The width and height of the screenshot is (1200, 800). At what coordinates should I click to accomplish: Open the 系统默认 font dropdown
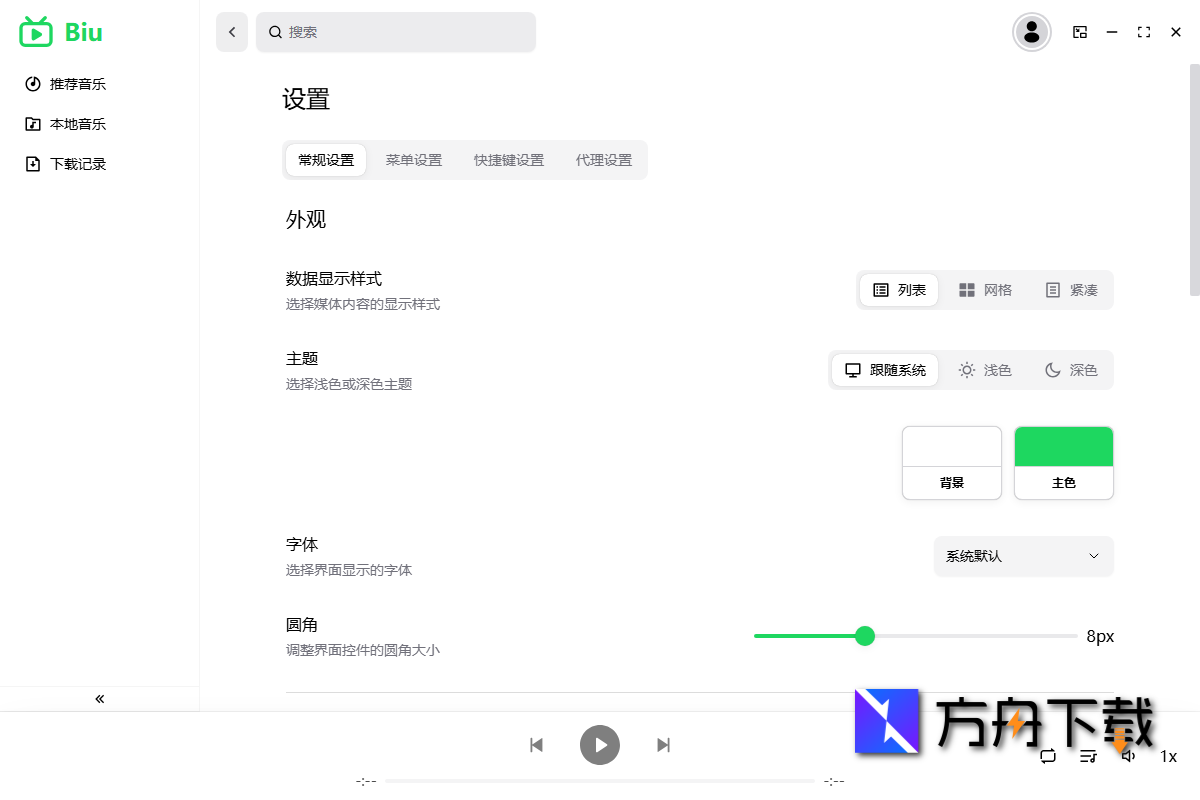click(1023, 556)
